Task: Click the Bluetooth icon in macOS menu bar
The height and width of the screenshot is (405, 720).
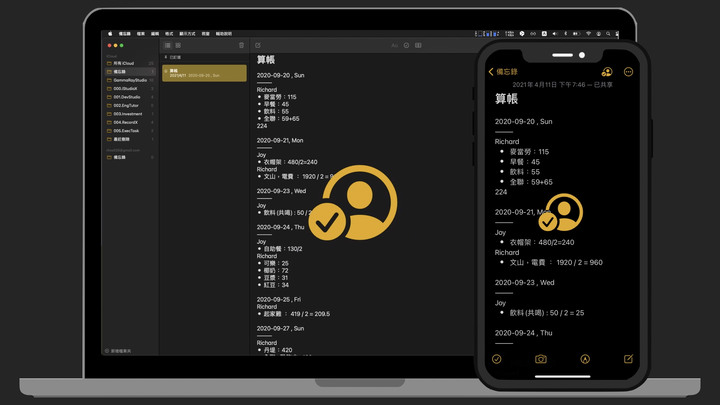Action: click(566, 34)
